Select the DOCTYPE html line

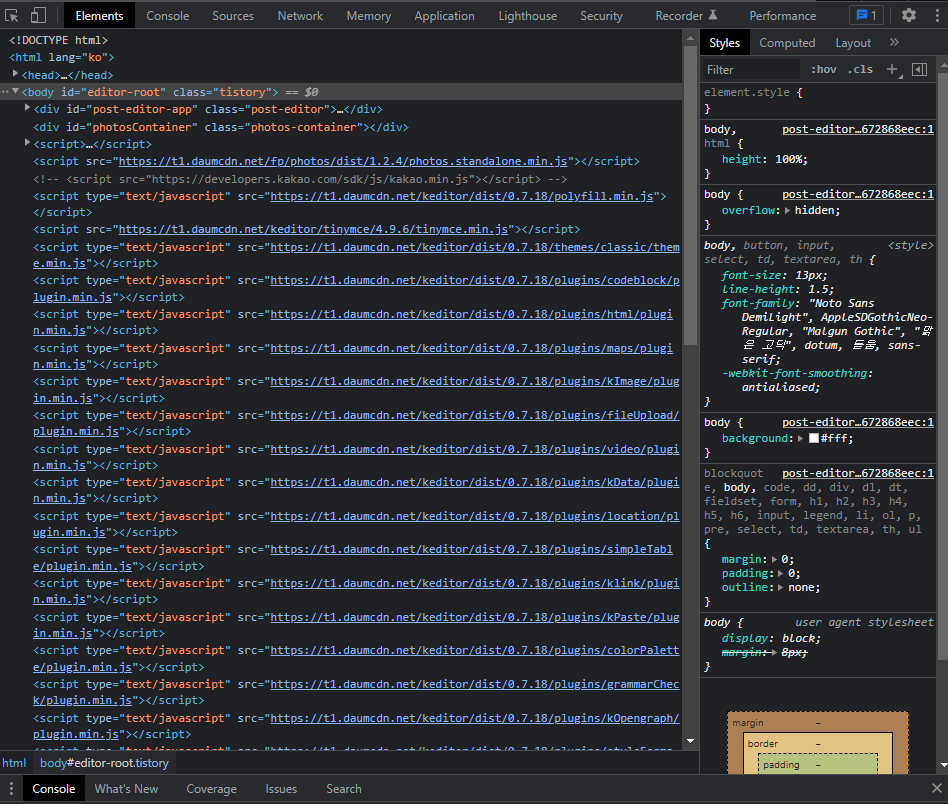pyautogui.click(x=59, y=41)
